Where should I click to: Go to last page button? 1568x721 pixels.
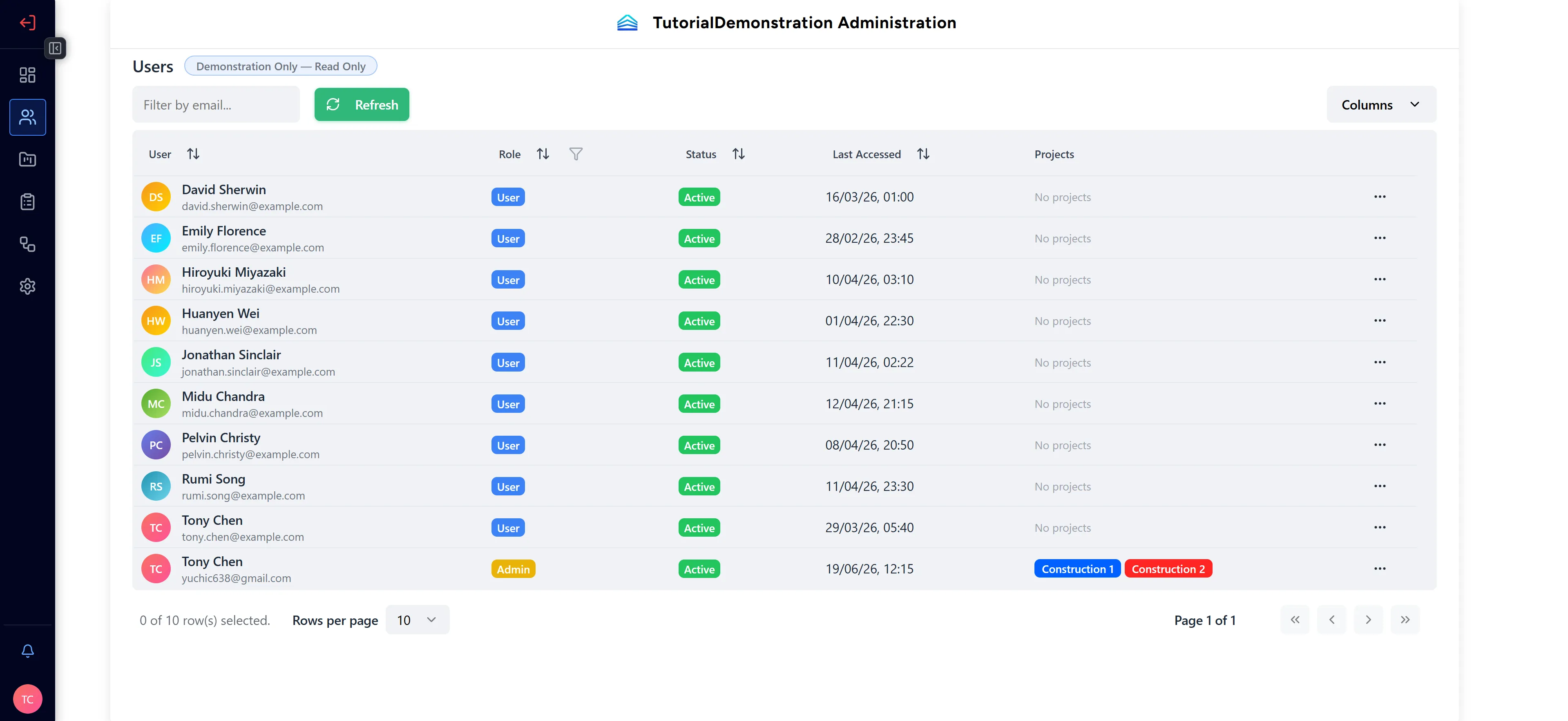pos(1405,620)
